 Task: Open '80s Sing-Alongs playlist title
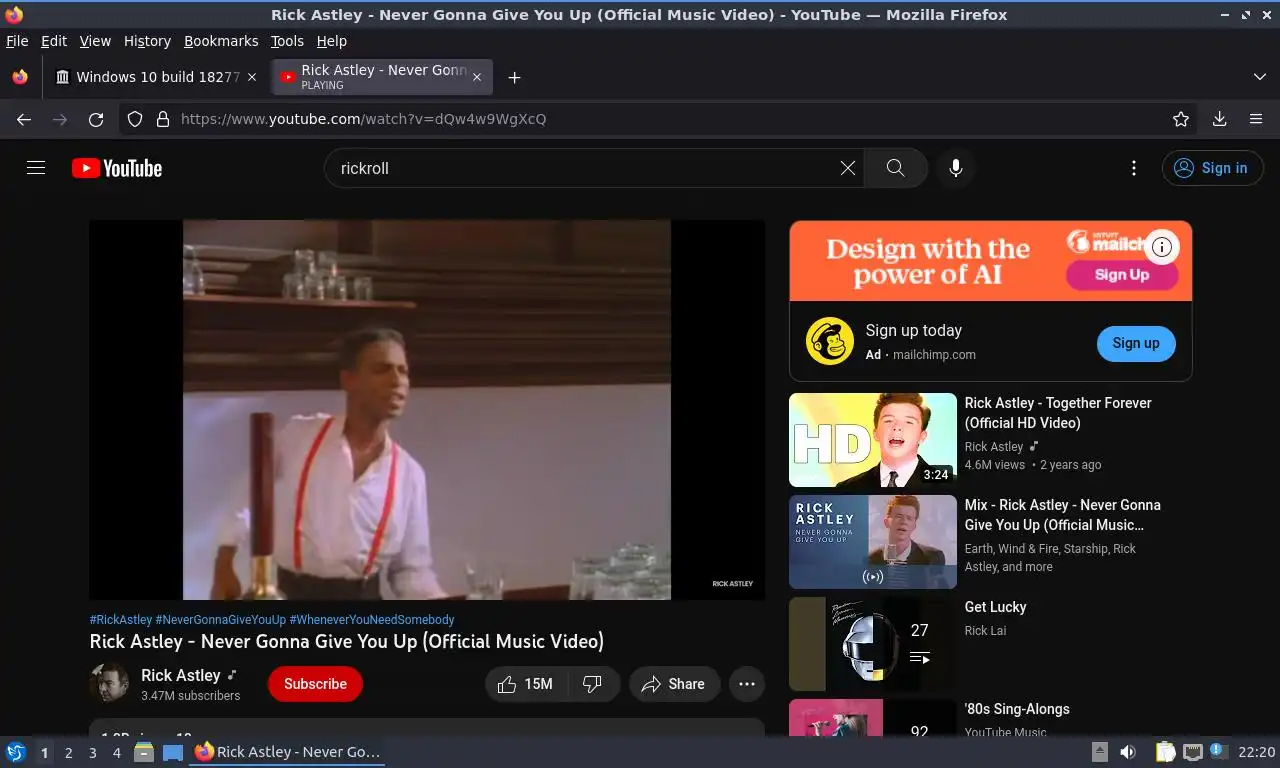(x=1017, y=709)
